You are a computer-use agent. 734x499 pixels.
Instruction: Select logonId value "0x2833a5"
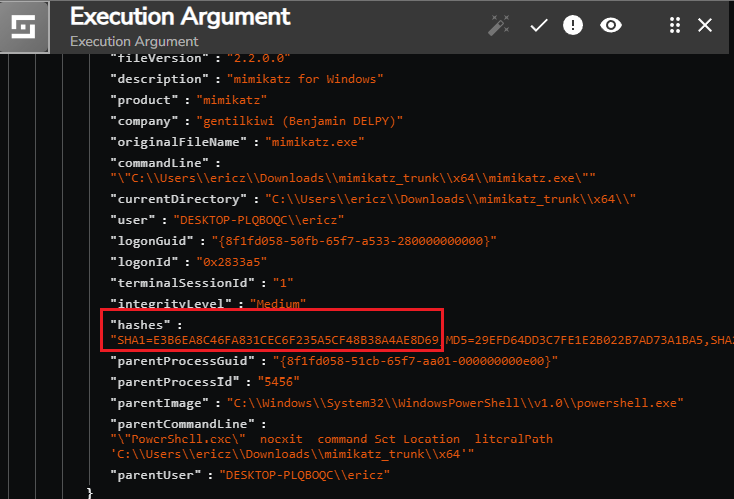coord(232,262)
